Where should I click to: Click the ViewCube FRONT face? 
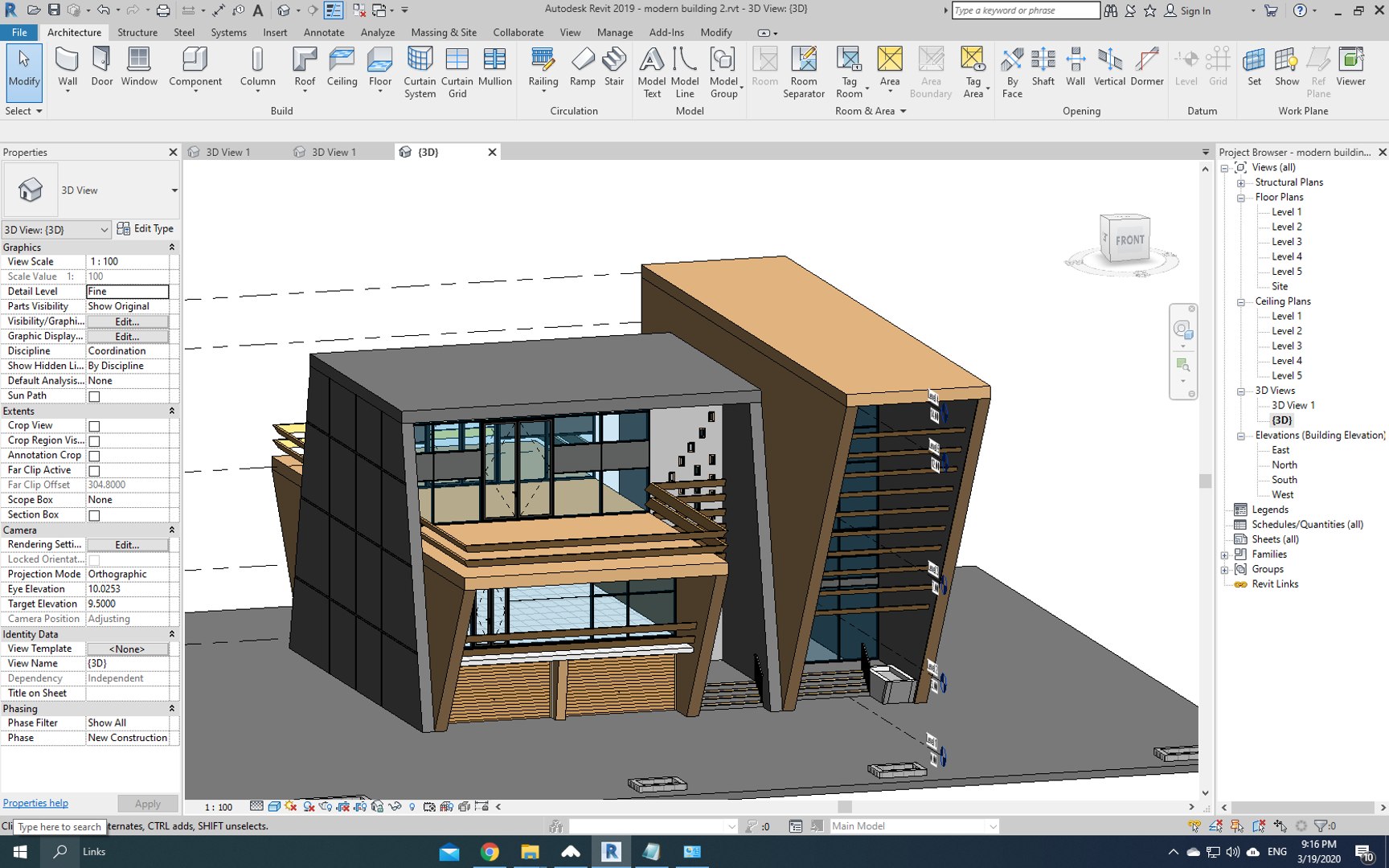click(x=1129, y=240)
